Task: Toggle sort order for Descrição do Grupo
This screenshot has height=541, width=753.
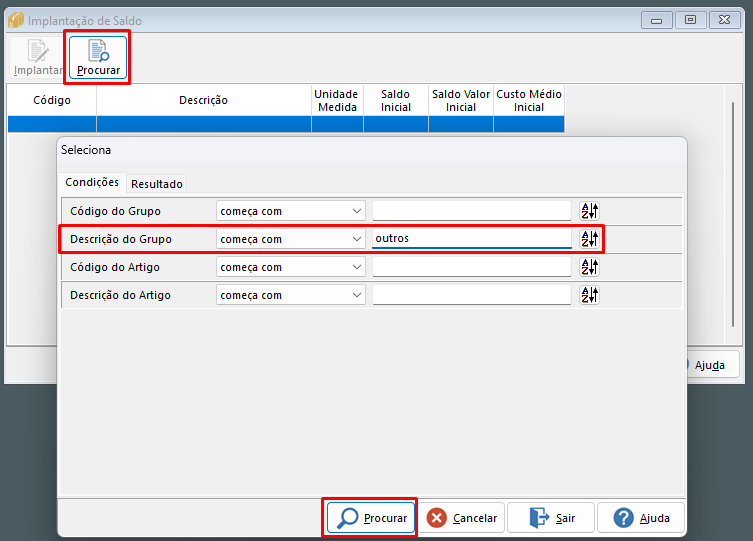Action: coord(590,239)
